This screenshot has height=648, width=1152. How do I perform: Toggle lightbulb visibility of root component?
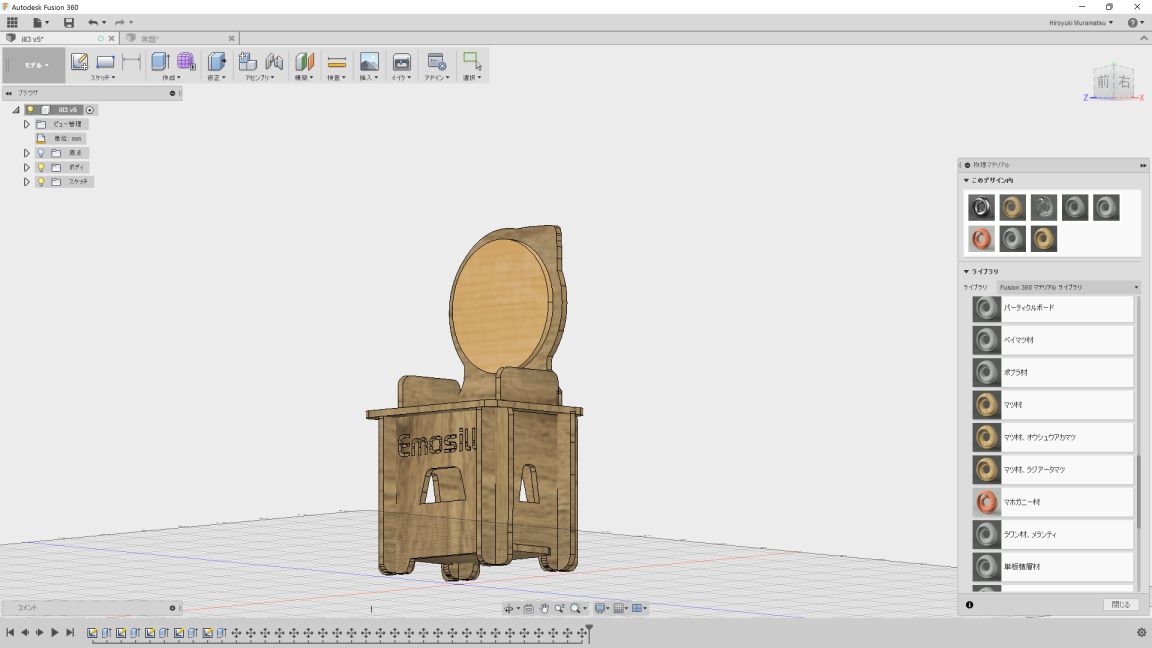click(30, 109)
